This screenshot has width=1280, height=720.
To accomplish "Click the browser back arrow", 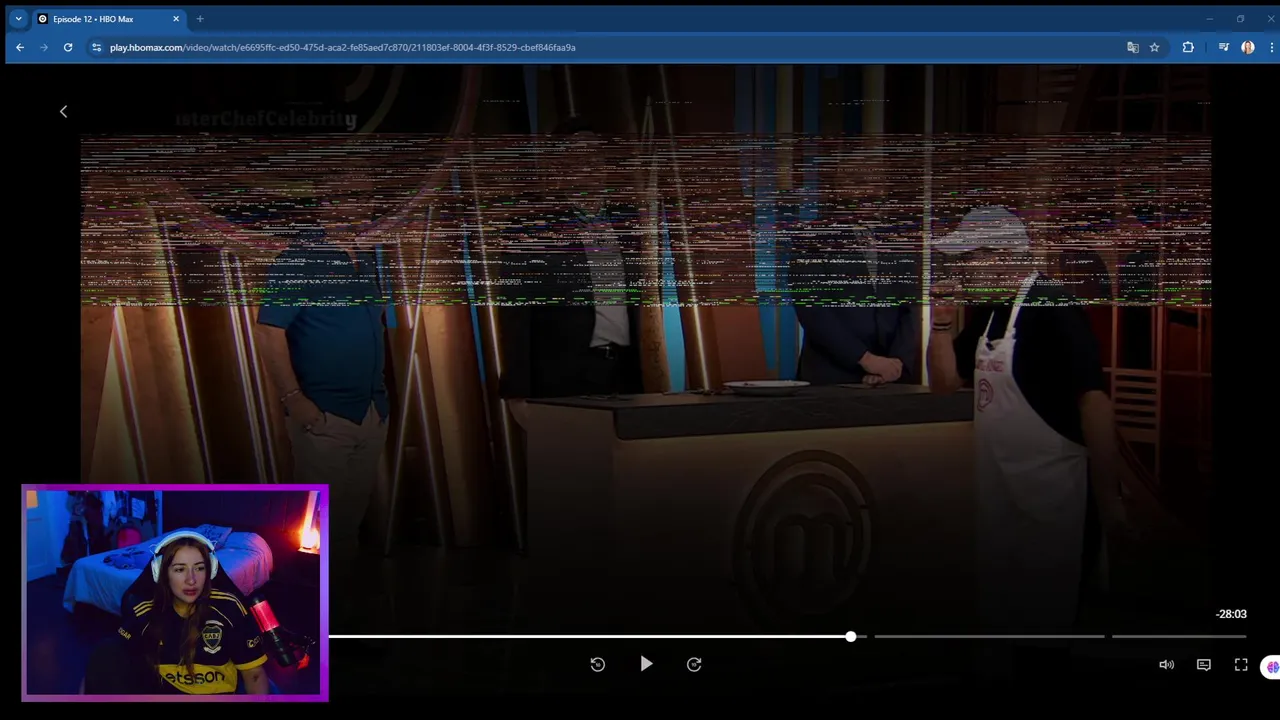I will [20, 47].
